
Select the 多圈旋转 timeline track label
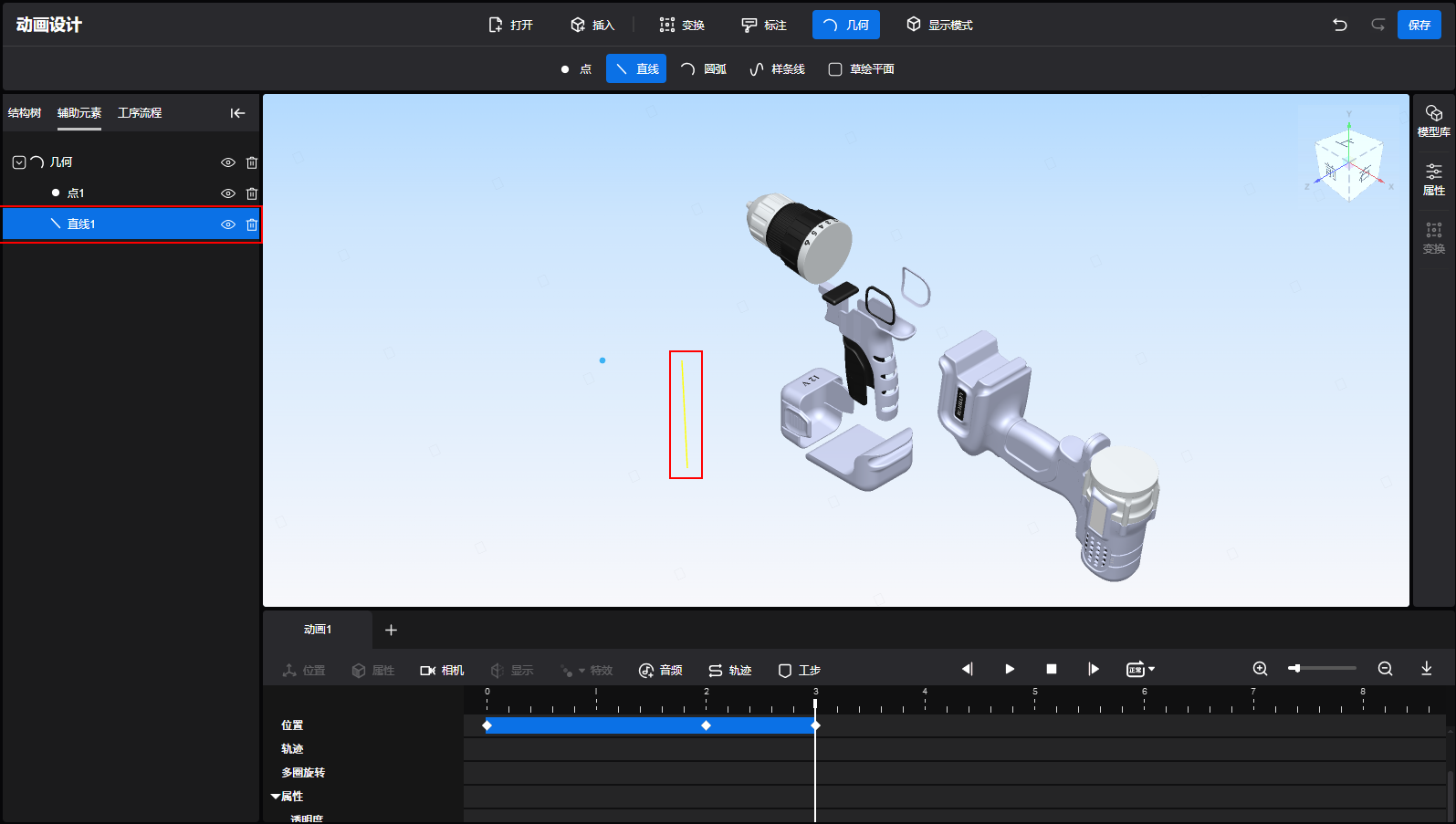(x=303, y=773)
